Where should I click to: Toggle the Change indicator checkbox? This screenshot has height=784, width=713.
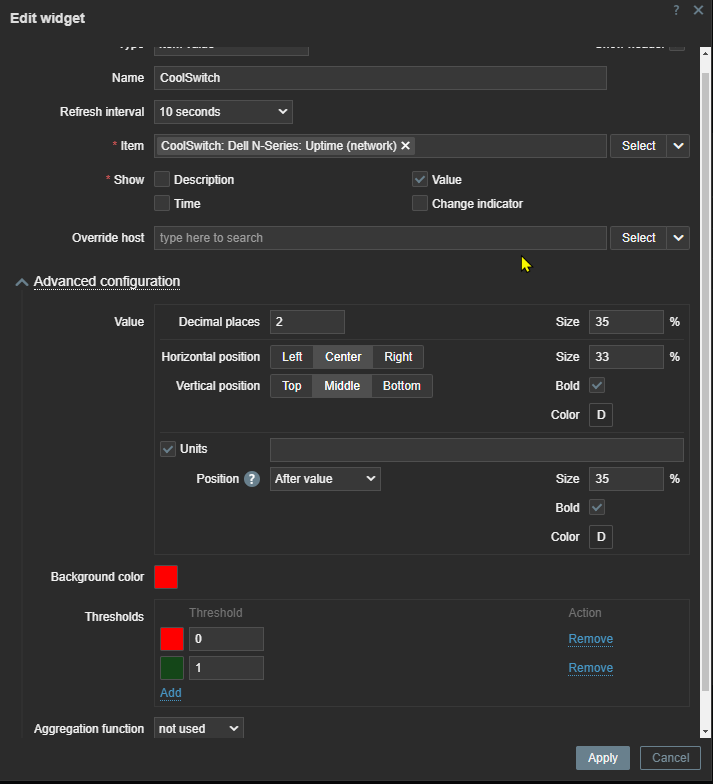click(420, 204)
